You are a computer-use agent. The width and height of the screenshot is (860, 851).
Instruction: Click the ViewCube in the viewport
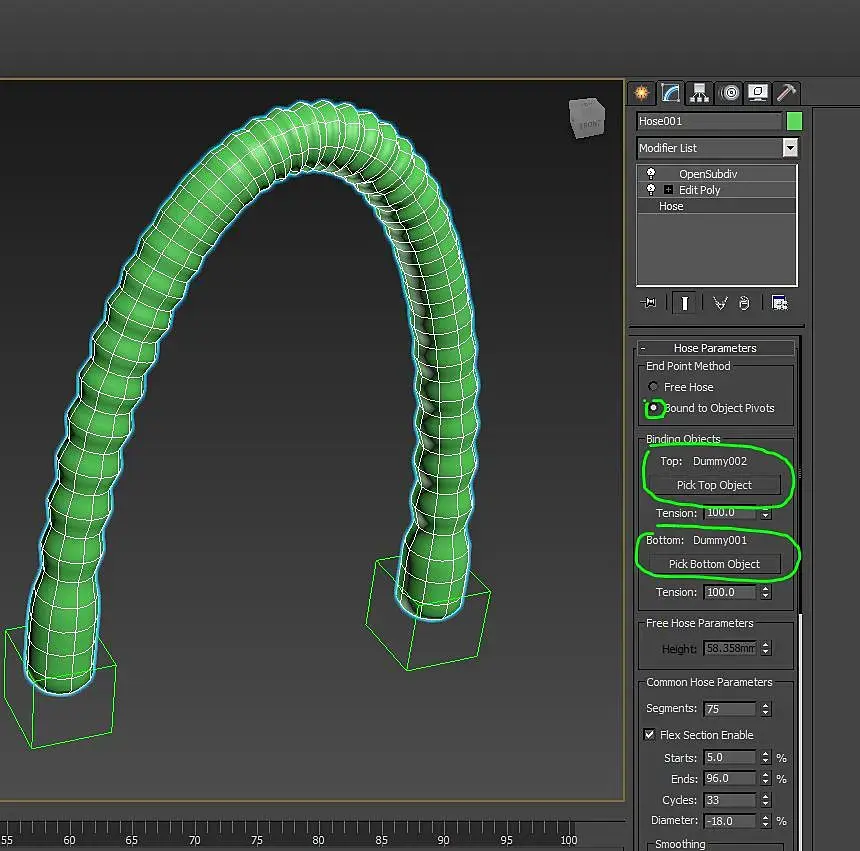click(x=588, y=118)
